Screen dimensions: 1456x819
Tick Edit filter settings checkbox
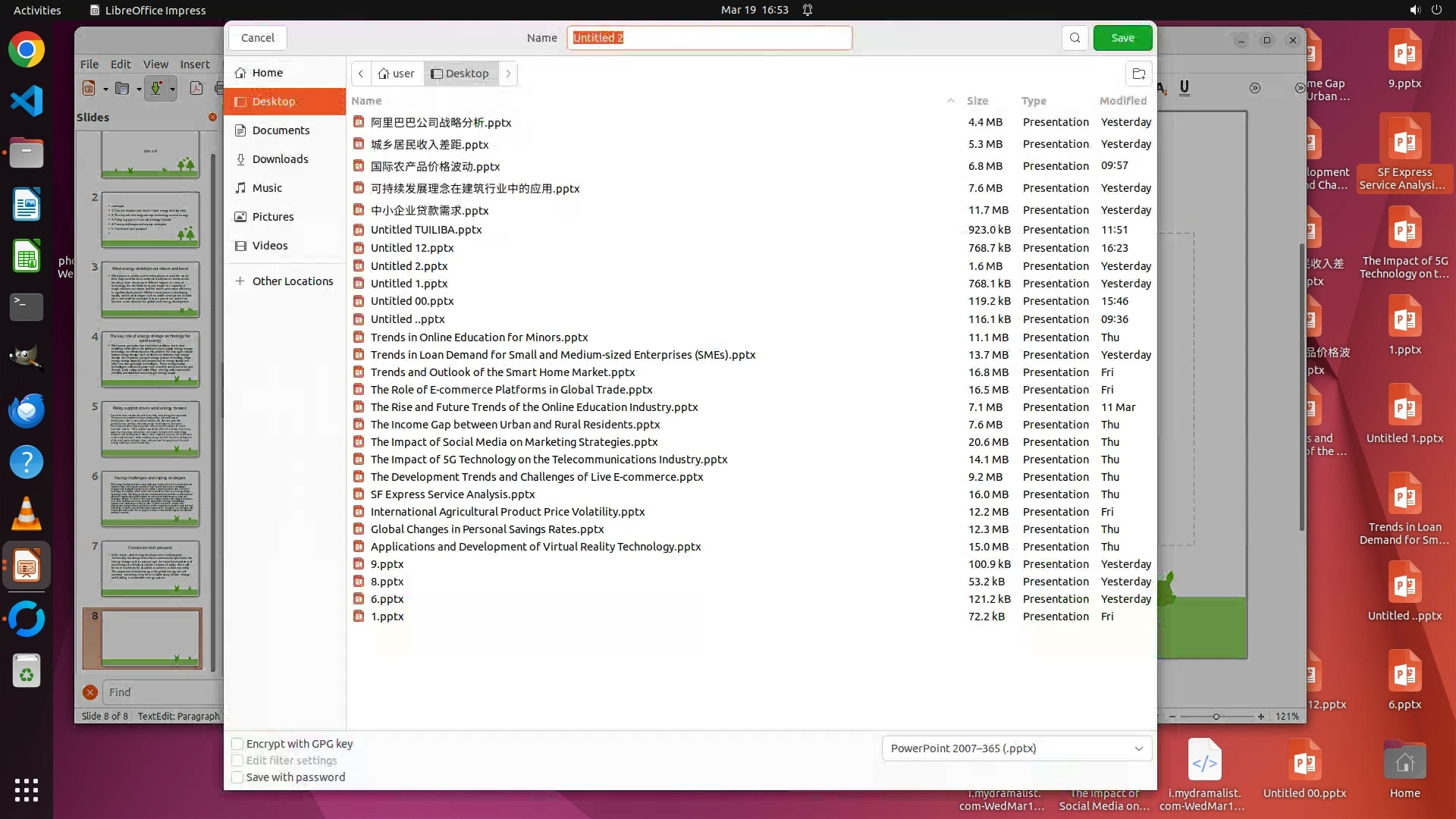tap(237, 761)
